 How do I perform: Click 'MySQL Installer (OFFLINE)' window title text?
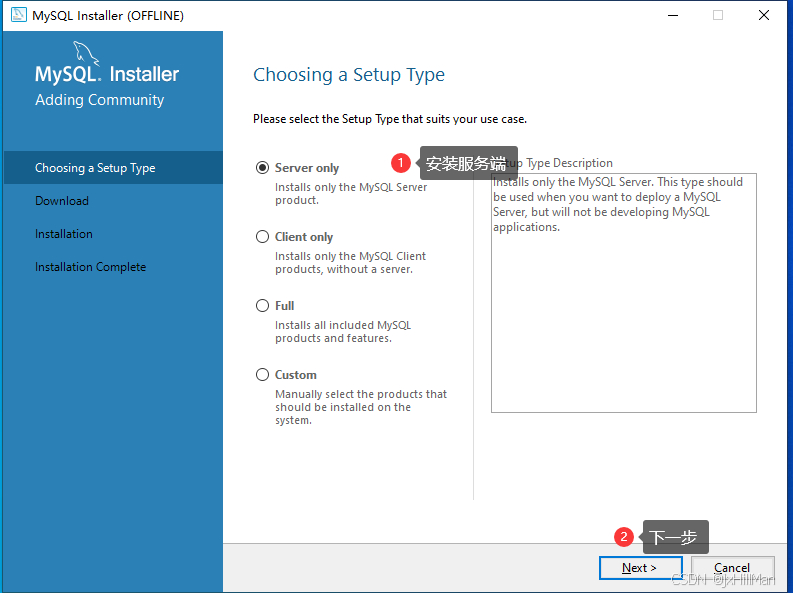108,15
